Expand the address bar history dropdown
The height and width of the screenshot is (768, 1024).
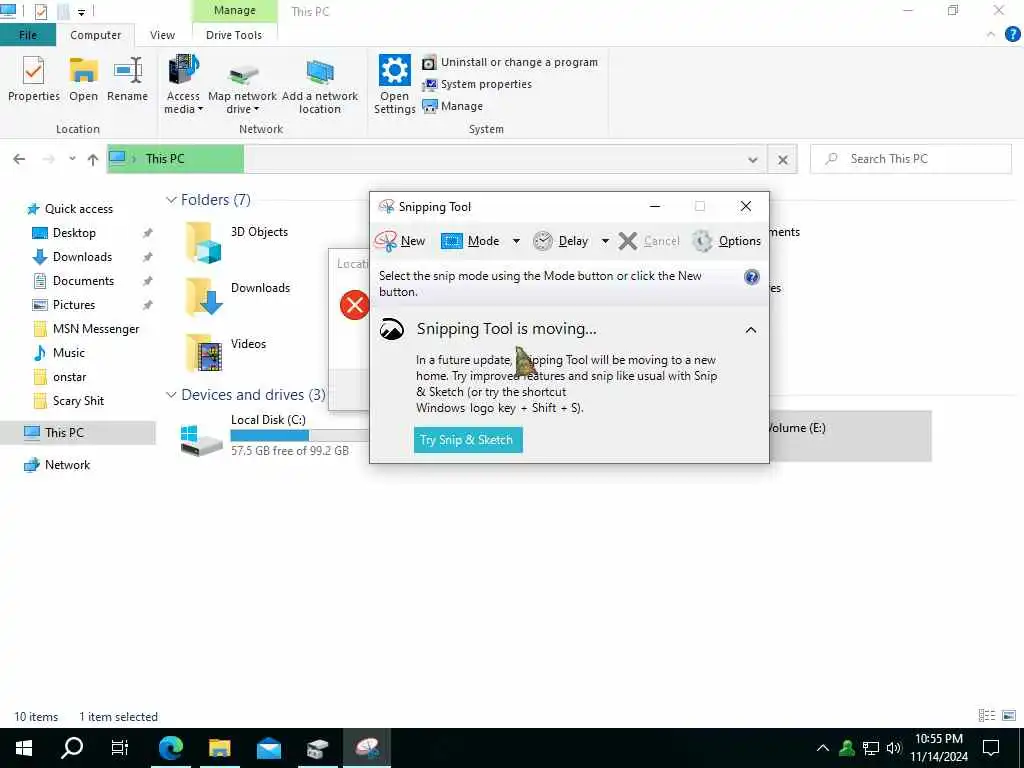752,159
